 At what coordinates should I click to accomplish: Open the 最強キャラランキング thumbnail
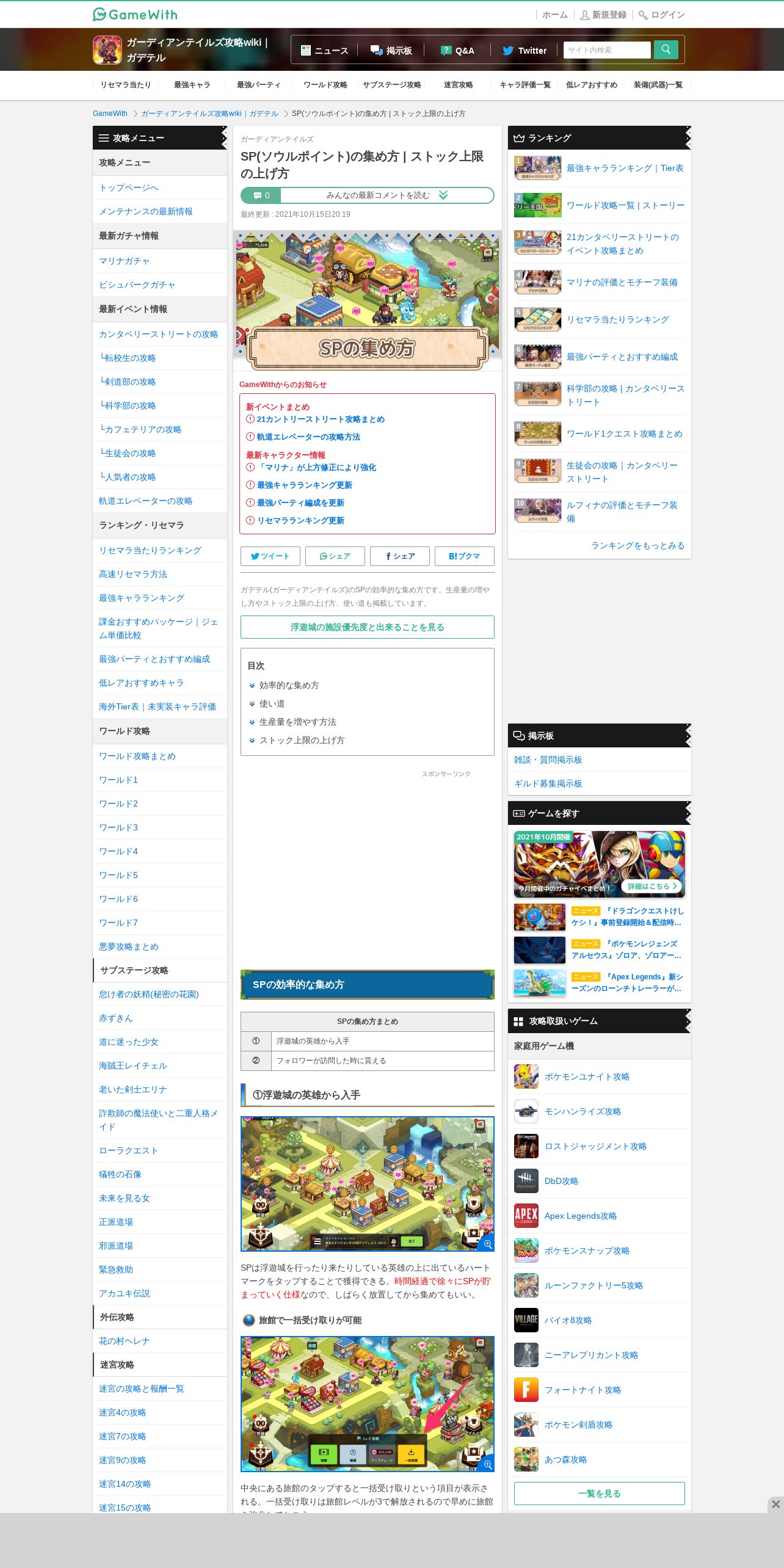pos(537,168)
